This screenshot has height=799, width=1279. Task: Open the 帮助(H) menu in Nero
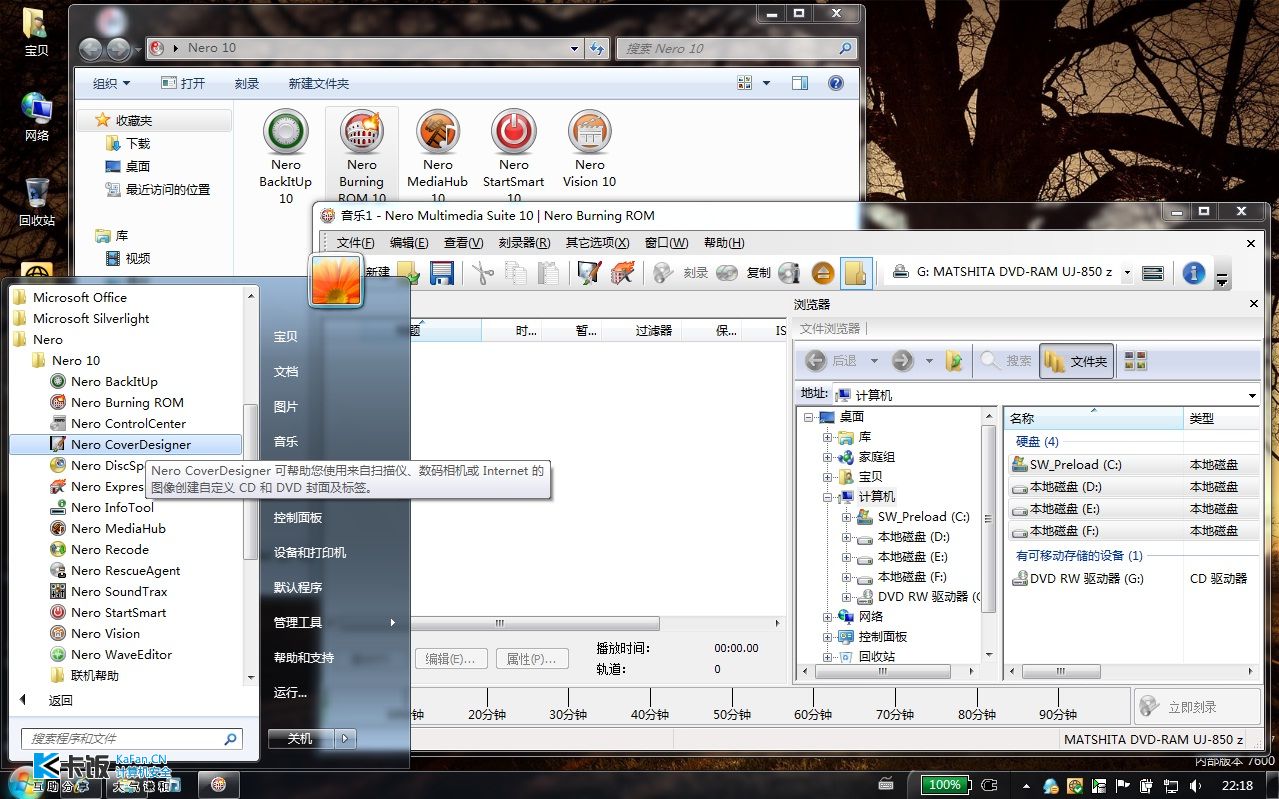pyautogui.click(x=724, y=243)
